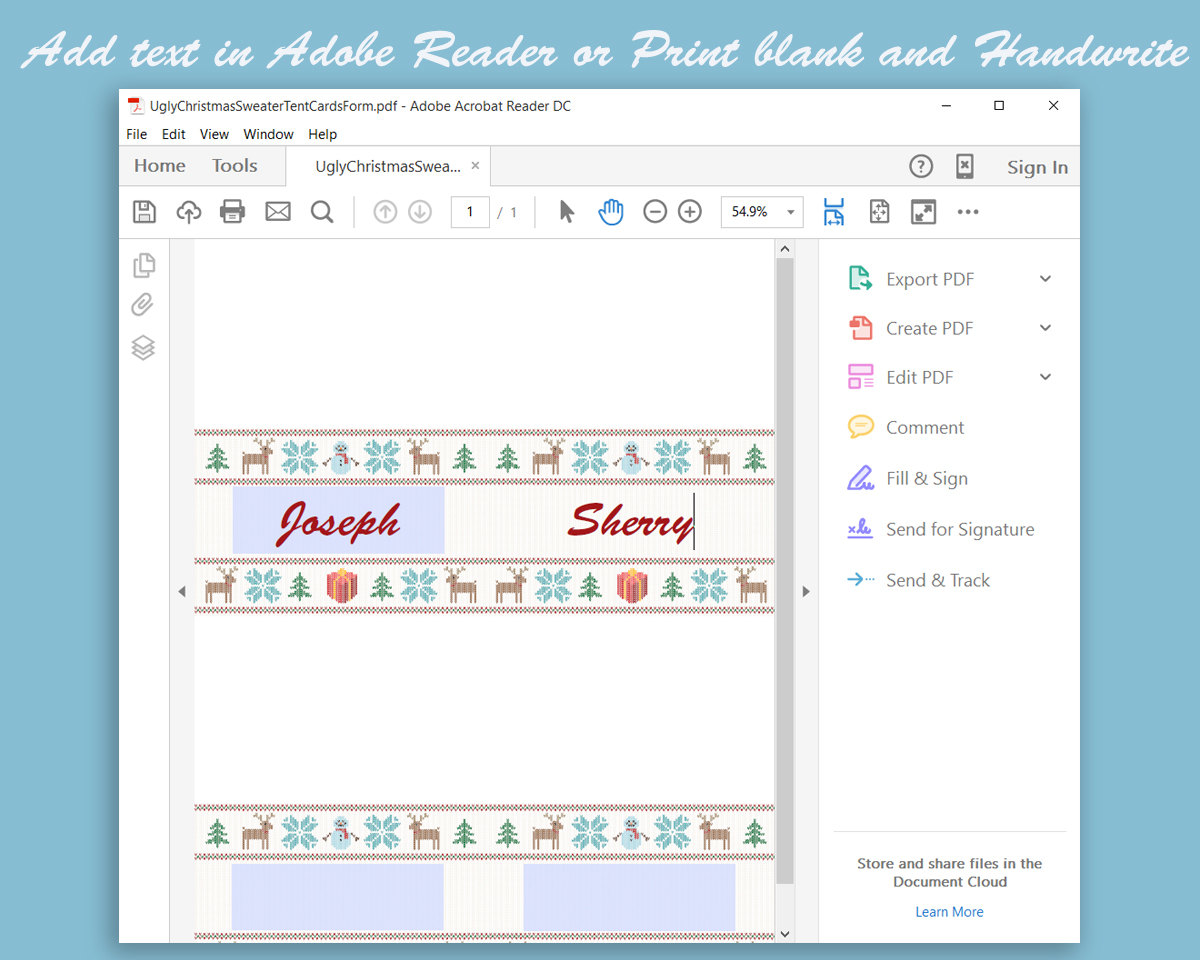
Task: Open the page thumbnails panel
Action: 144,264
